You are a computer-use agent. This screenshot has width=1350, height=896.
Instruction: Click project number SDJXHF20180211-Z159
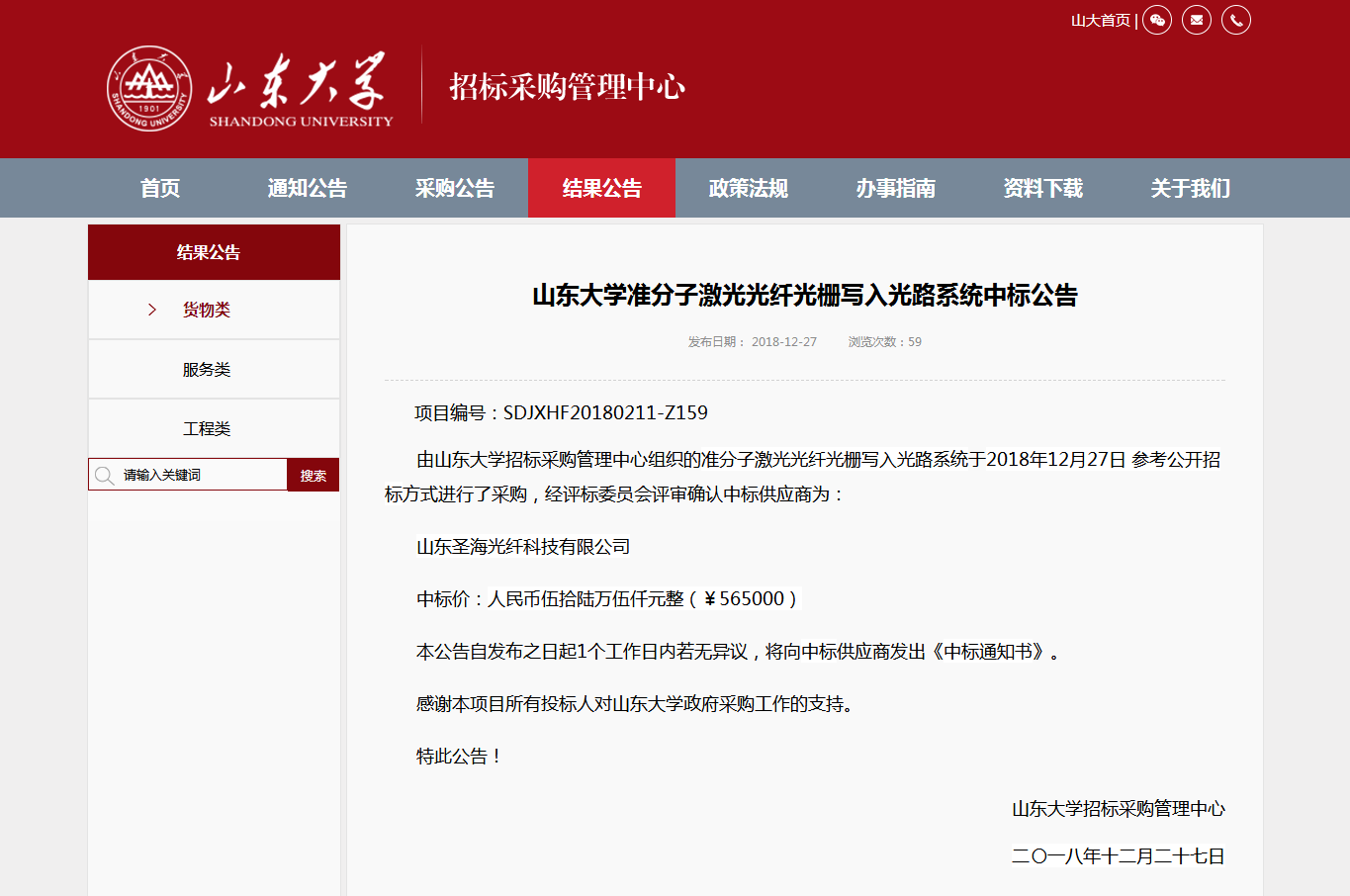[605, 412]
